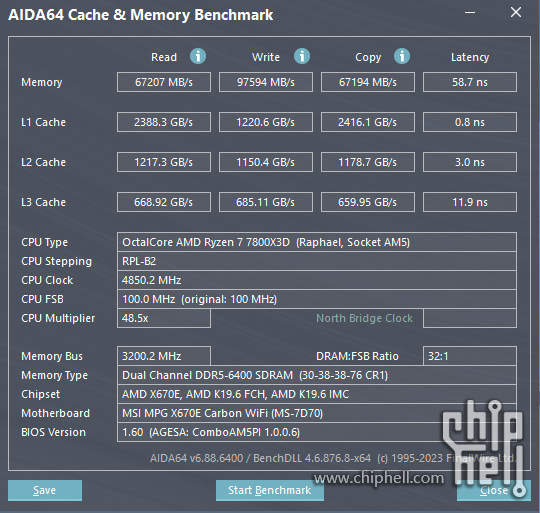The height and width of the screenshot is (513, 540).
Task: Click the Read column header
Action: 164,57
